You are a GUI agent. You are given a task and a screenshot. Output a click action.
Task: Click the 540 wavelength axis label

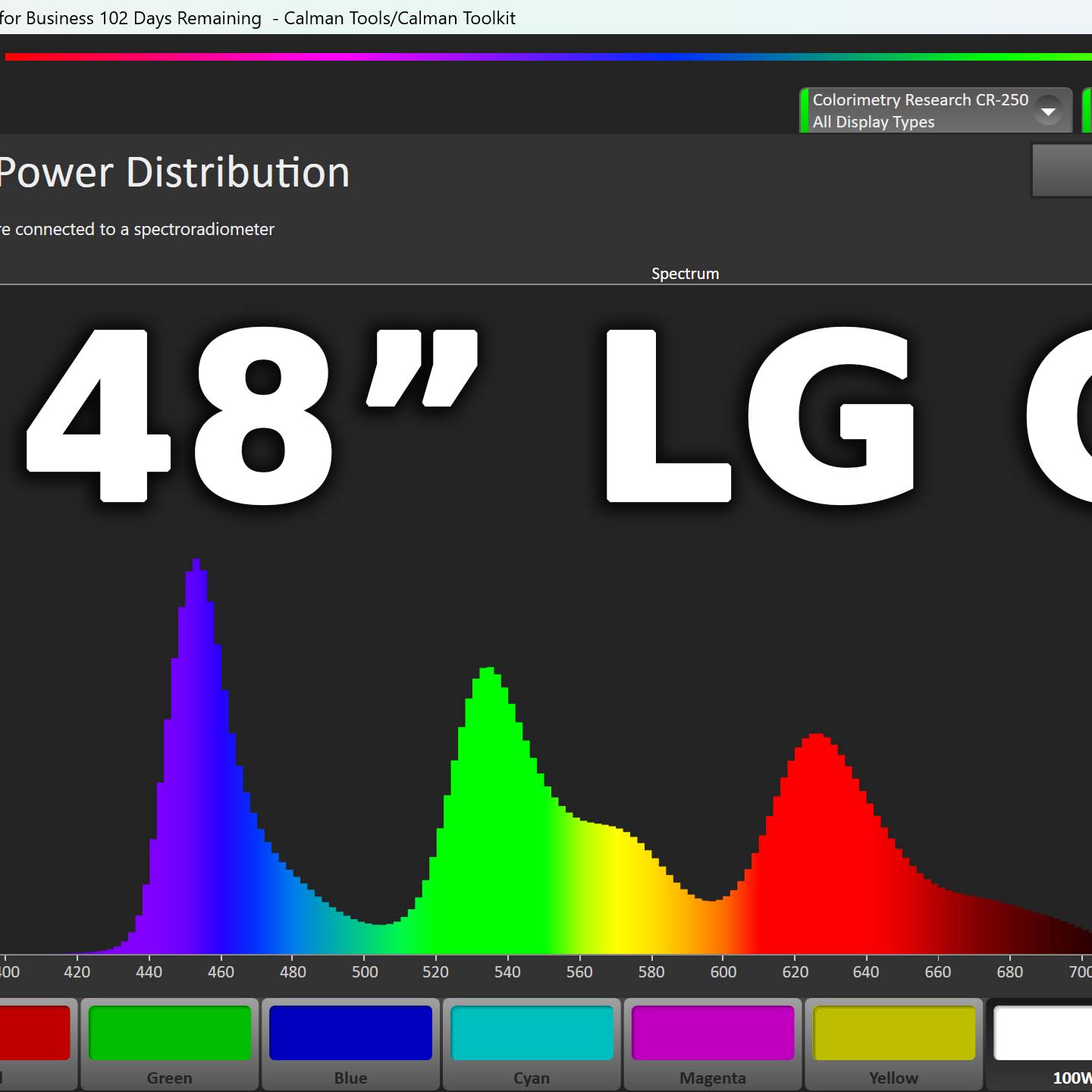[x=507, y=972]
